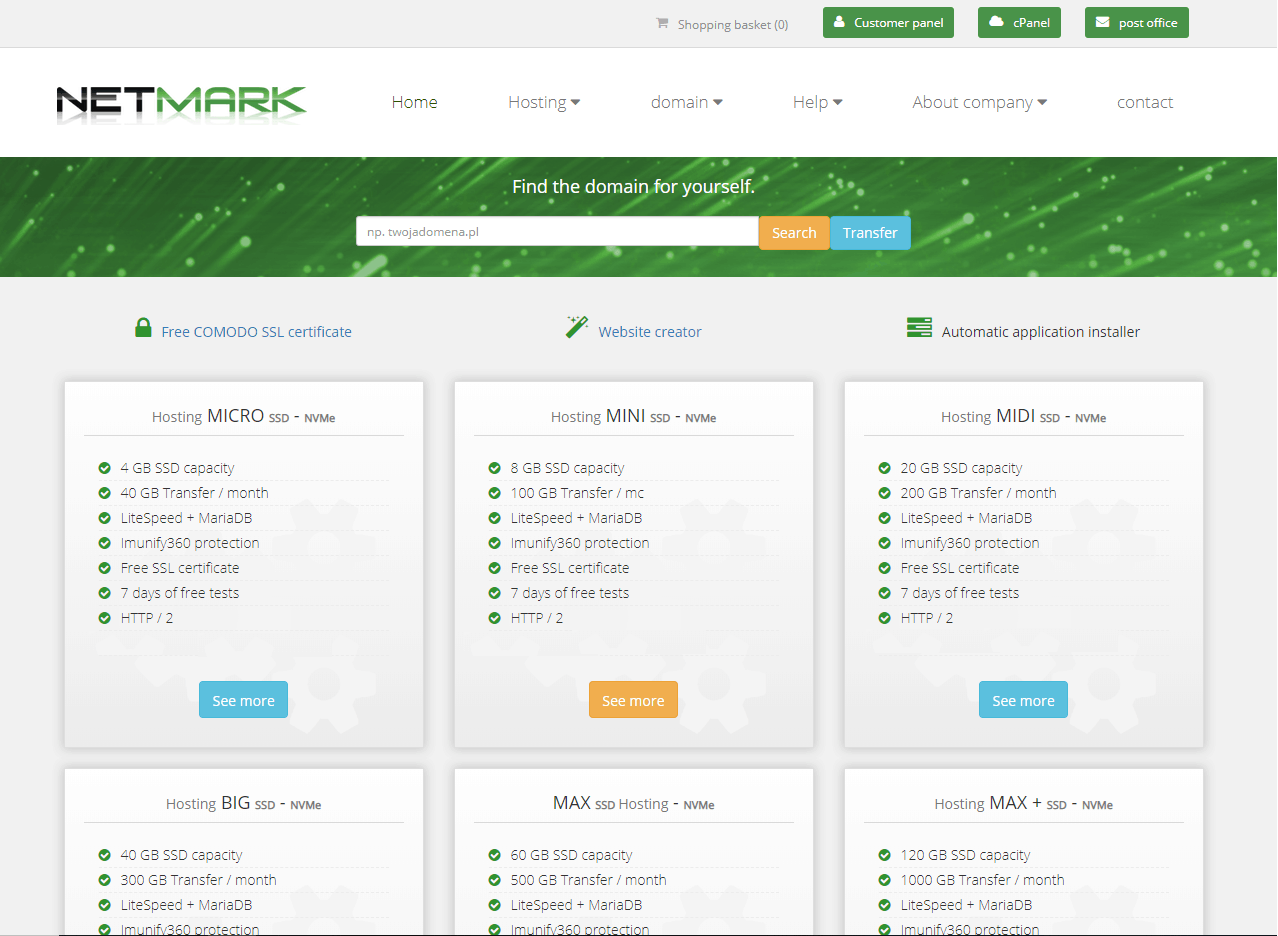Click MINI's Free SSL certificate text

point(570,568)
